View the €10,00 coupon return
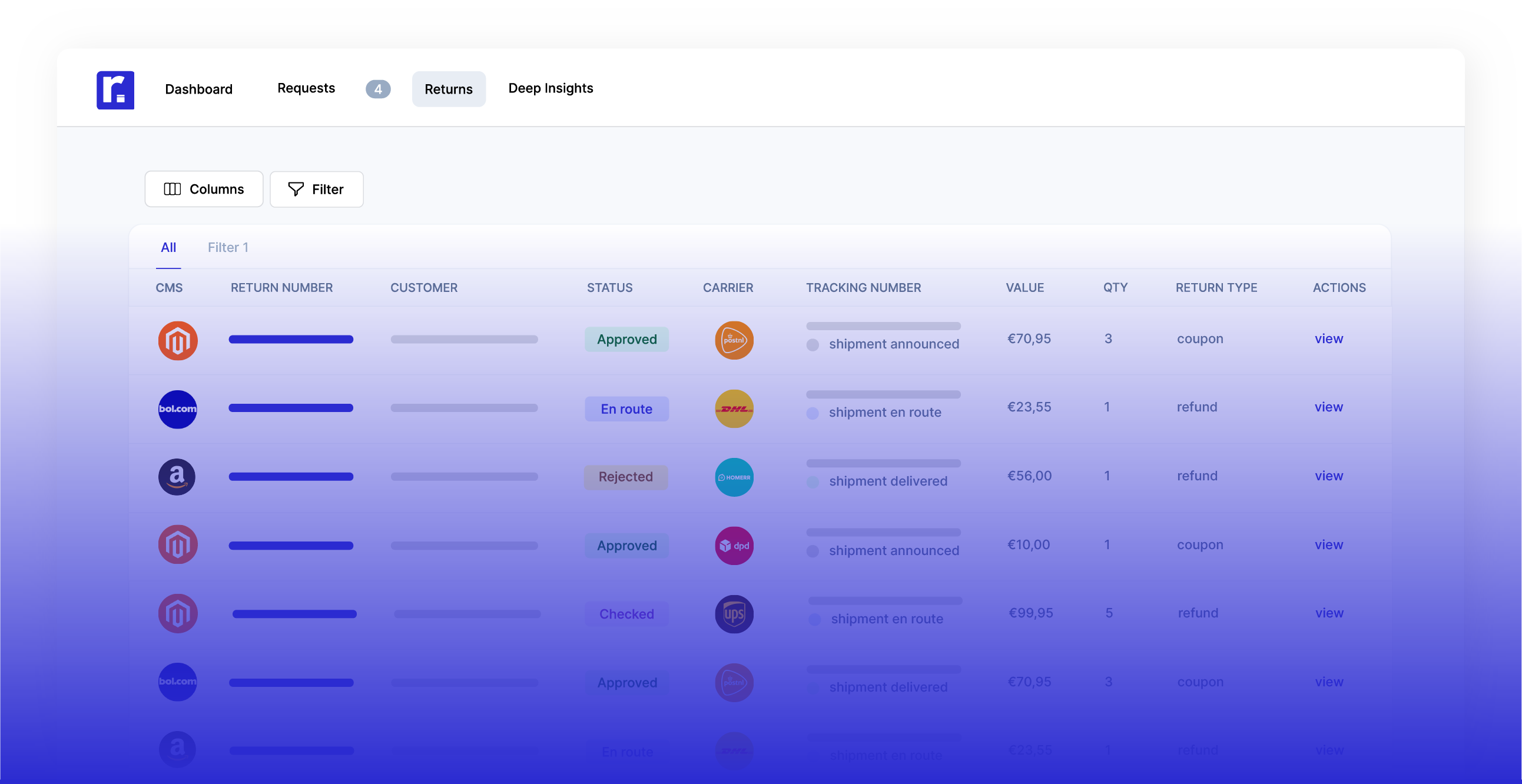Screen dimensions: 1522x784 click(1329, 544)
